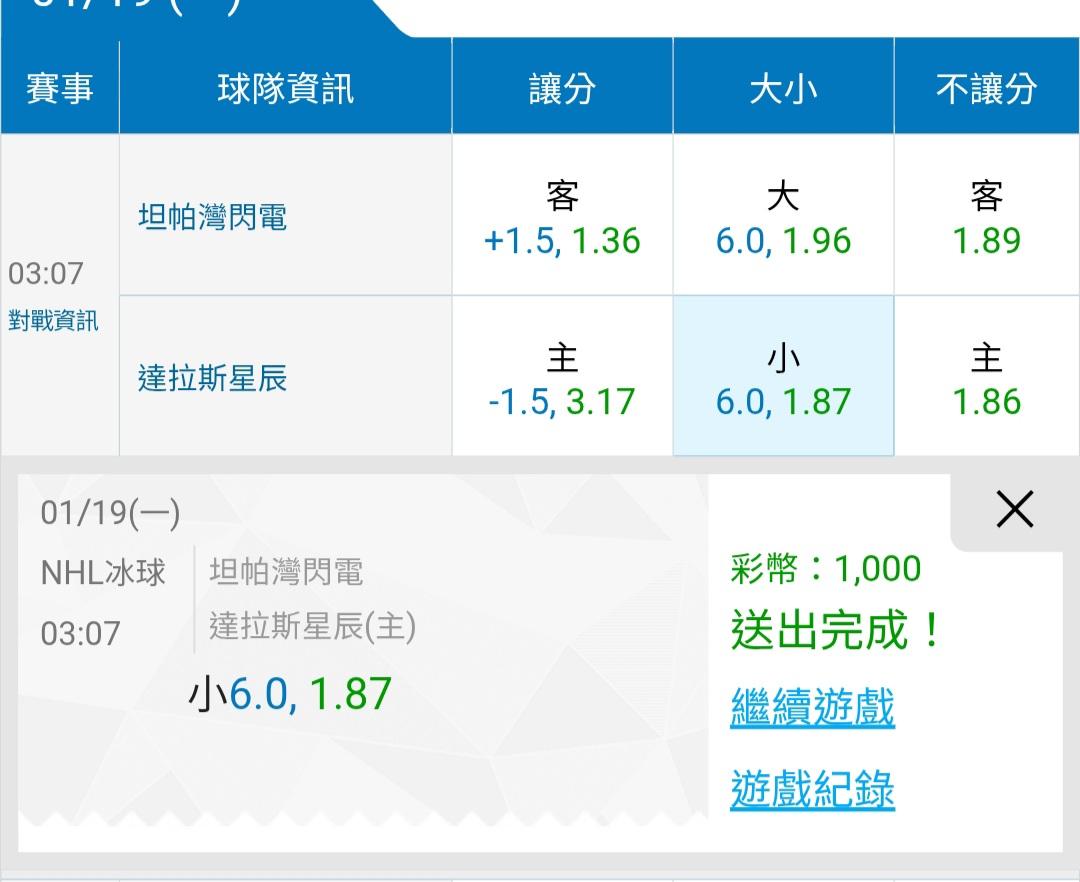Click 彩幣：1,000 stake amount
The width and height of the screenshot is (1080, 882).
click(825, 569)
